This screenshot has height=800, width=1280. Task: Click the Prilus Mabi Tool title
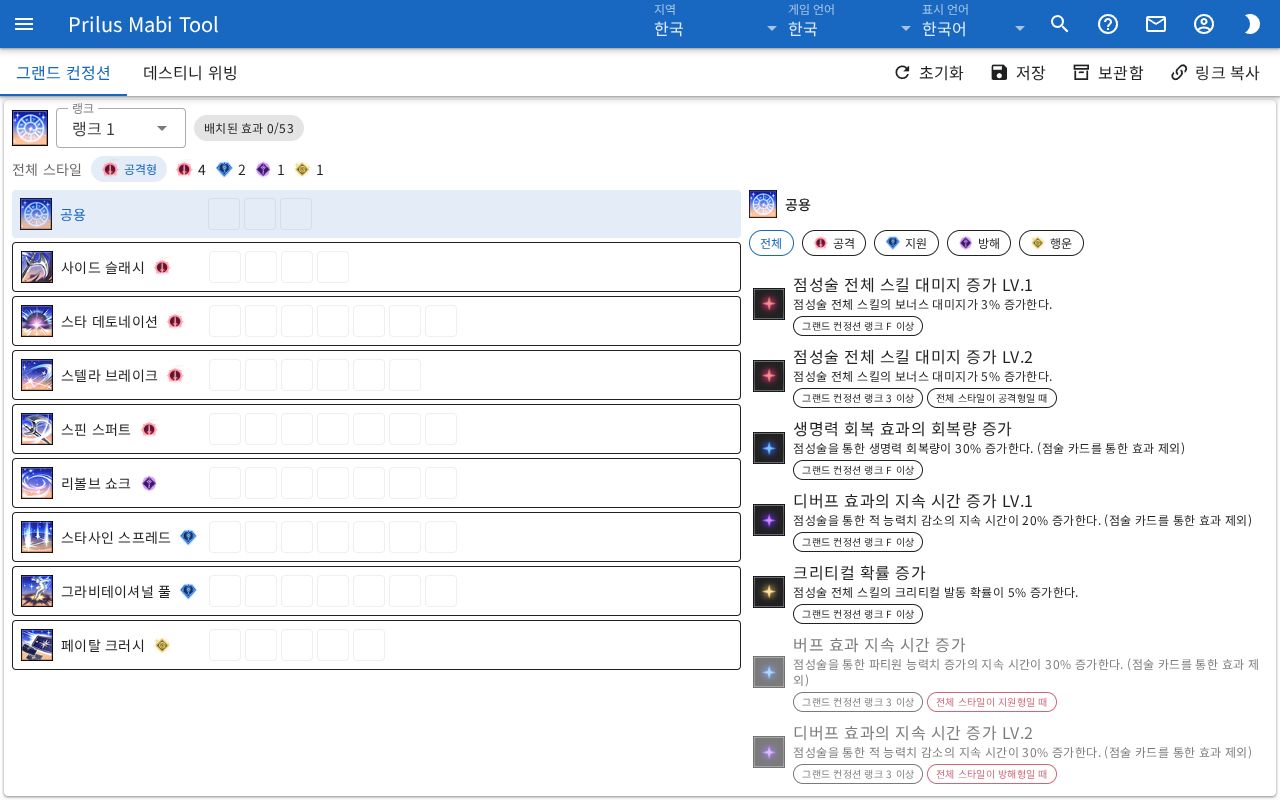point(143,24)
